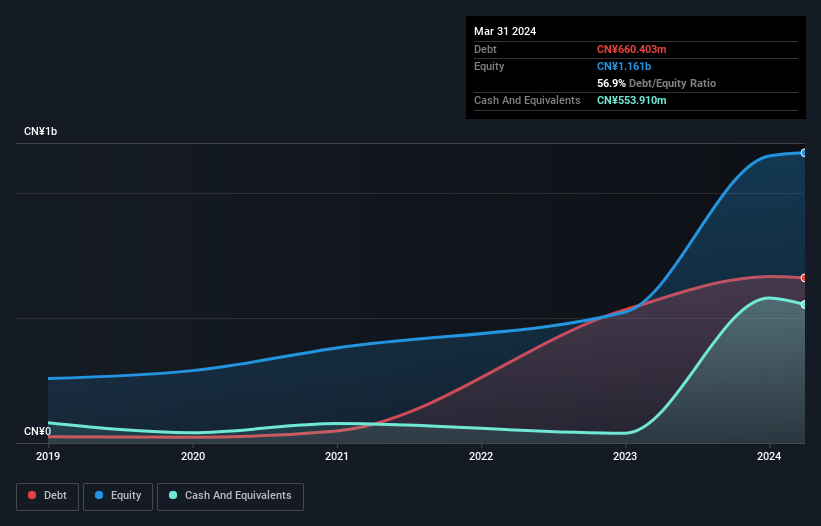Click the CN¥0 y-axis label
Screen dimensions: 821x526
click(37, 431)
